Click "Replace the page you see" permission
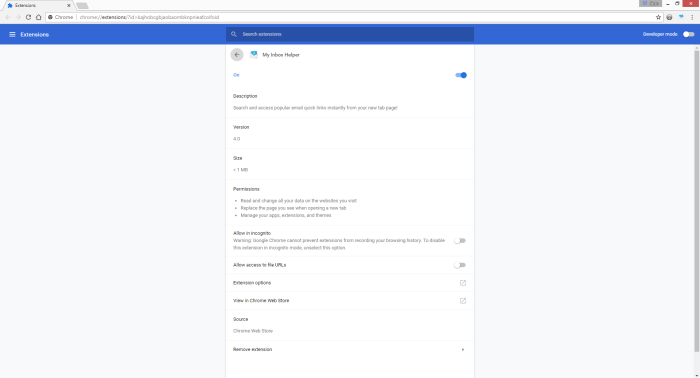 pos(293,208)
